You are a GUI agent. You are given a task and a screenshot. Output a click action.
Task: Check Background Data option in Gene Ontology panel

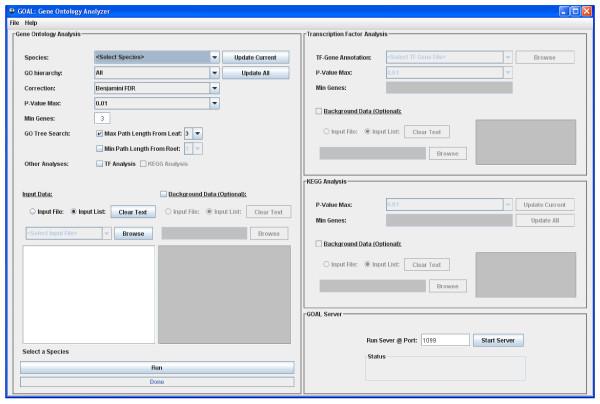tap(164, 193)
